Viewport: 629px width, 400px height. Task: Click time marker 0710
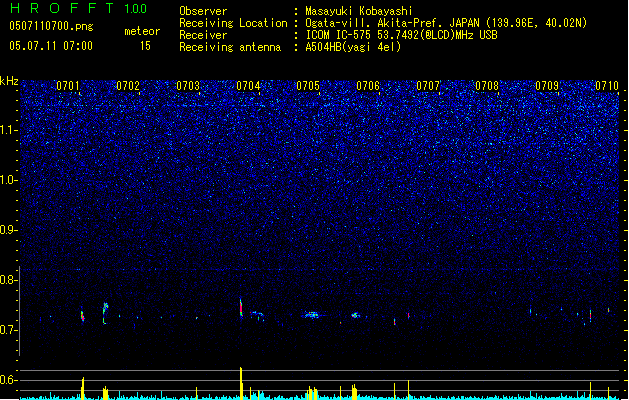point(607,86)
